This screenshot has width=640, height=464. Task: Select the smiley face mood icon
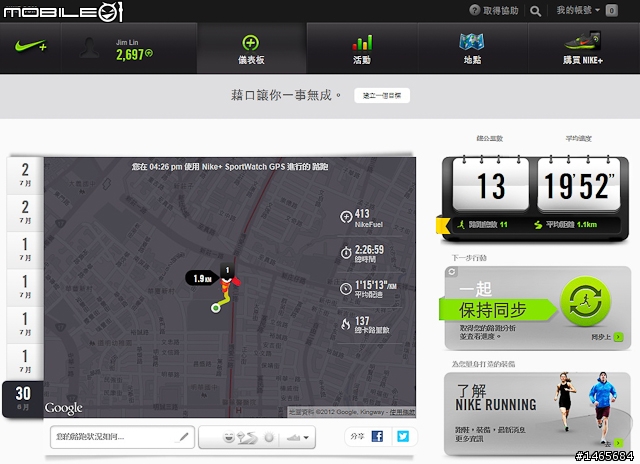tap(229, 438)
